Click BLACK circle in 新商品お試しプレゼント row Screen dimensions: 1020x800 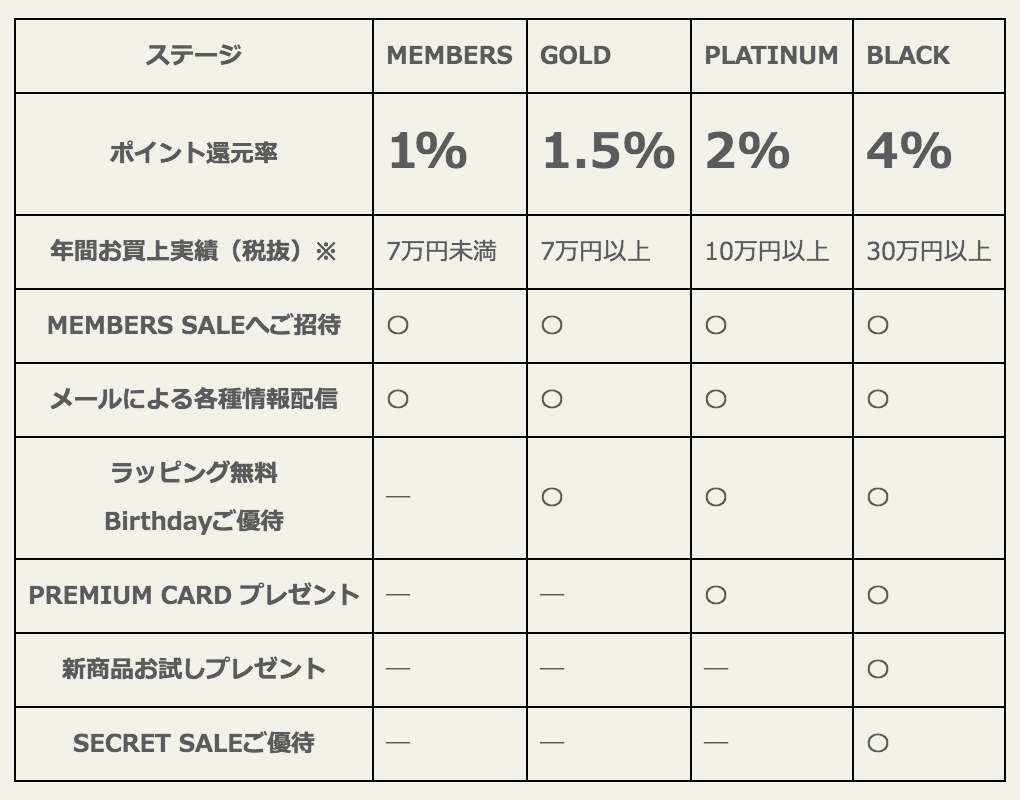878,669
